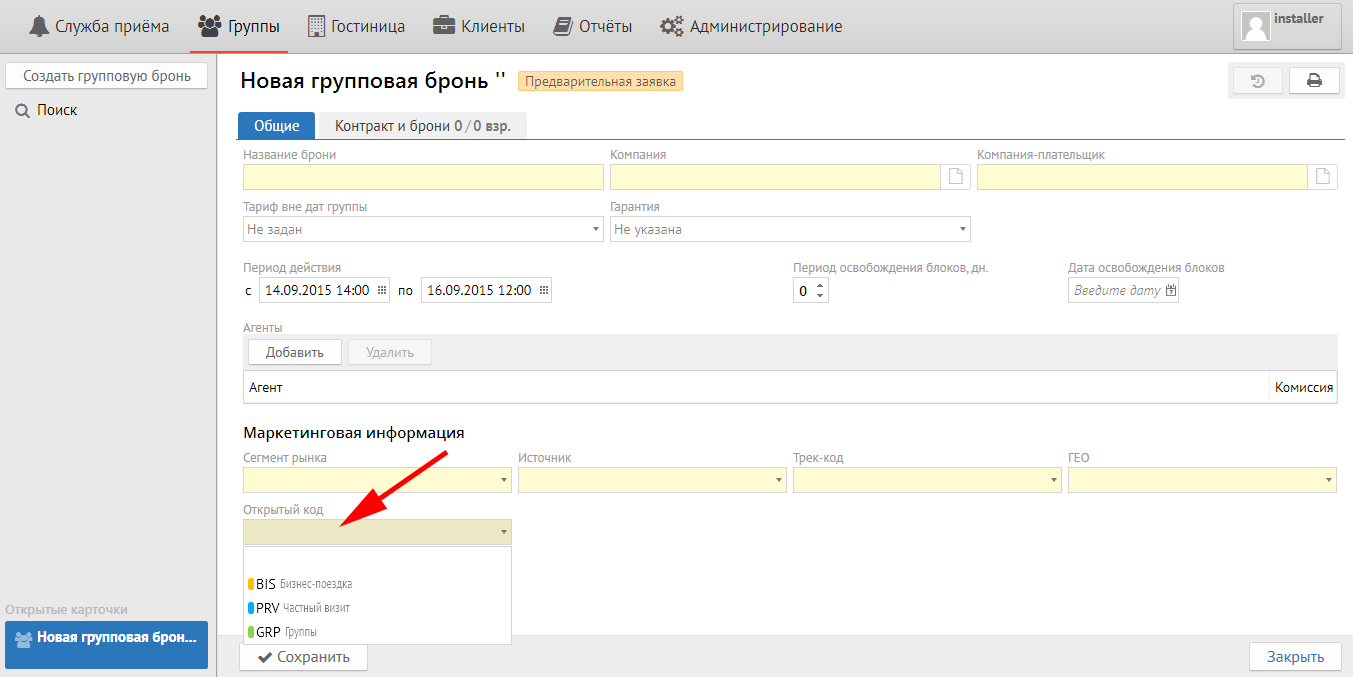Open calendar icon for start date
Viewport: 1353px width, 677px height.
(382, 290)
